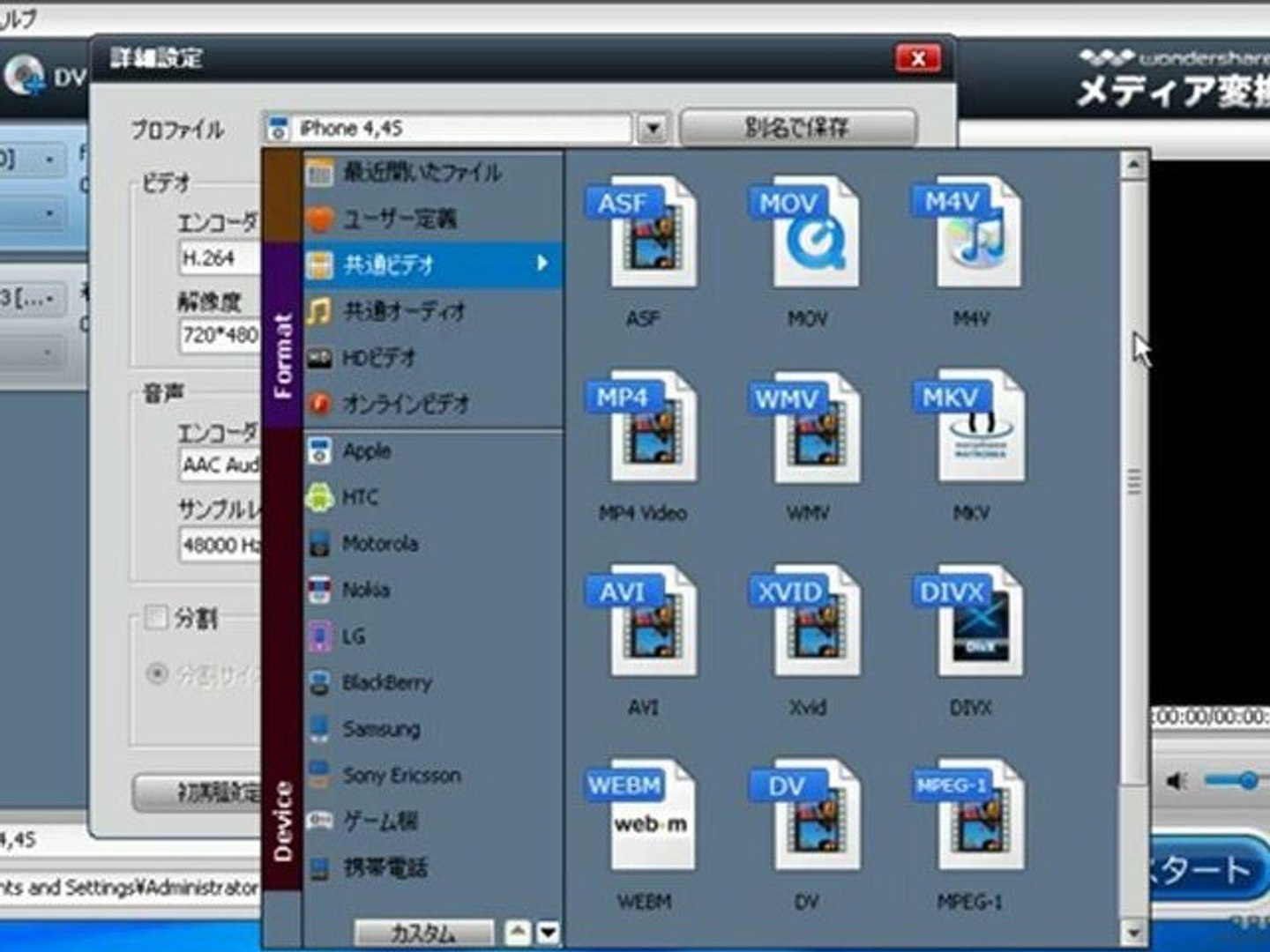The image size is (1270, 952).
Task: Move category list up with arrow button
Action: 518,933
